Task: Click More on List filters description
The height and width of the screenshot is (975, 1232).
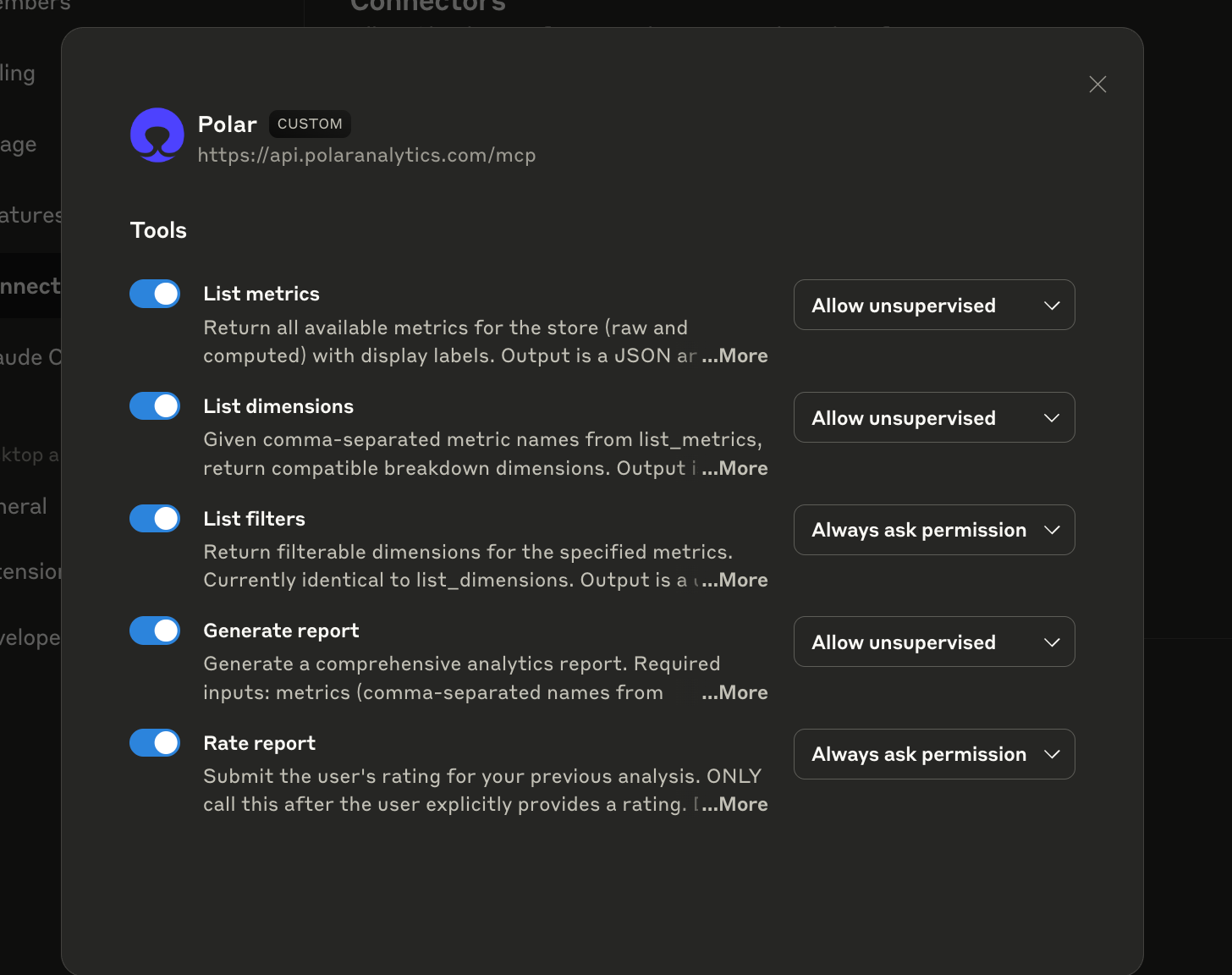Action: (x=734, y=580)
